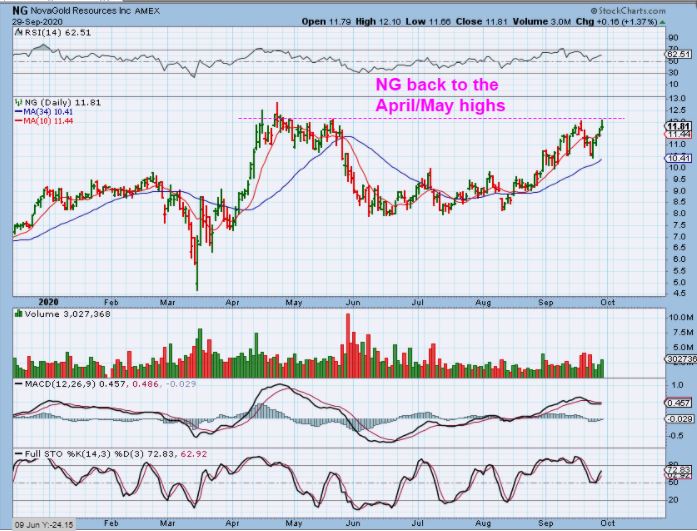Click the blue MA(34) line swatch

point(19,112)
